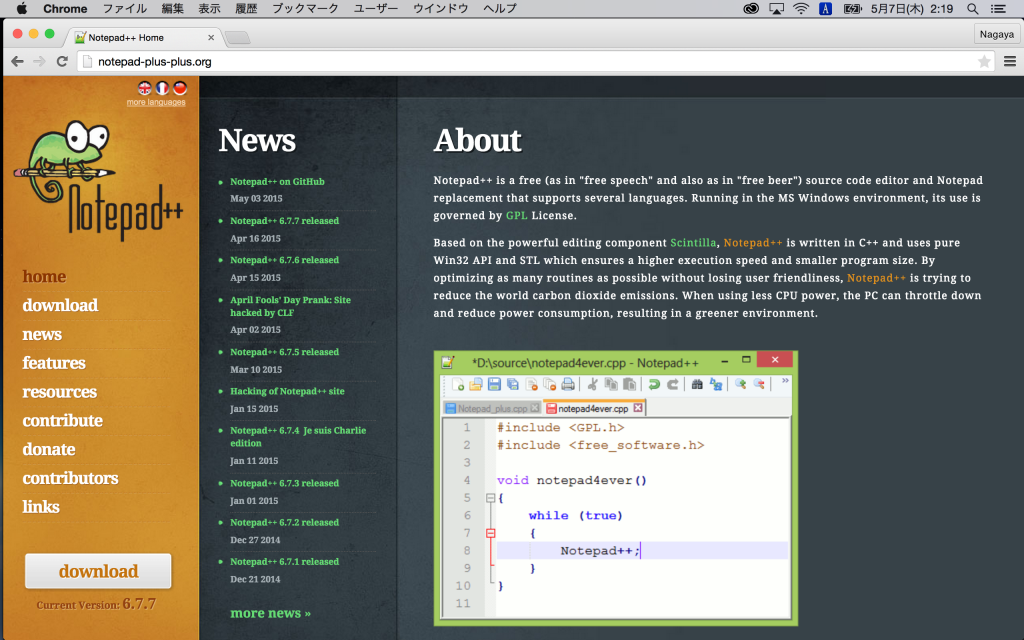Open 'download' in the sidebar navigation
The image size is (1024, 640).
pyautogui.click(x=60, y=305)
